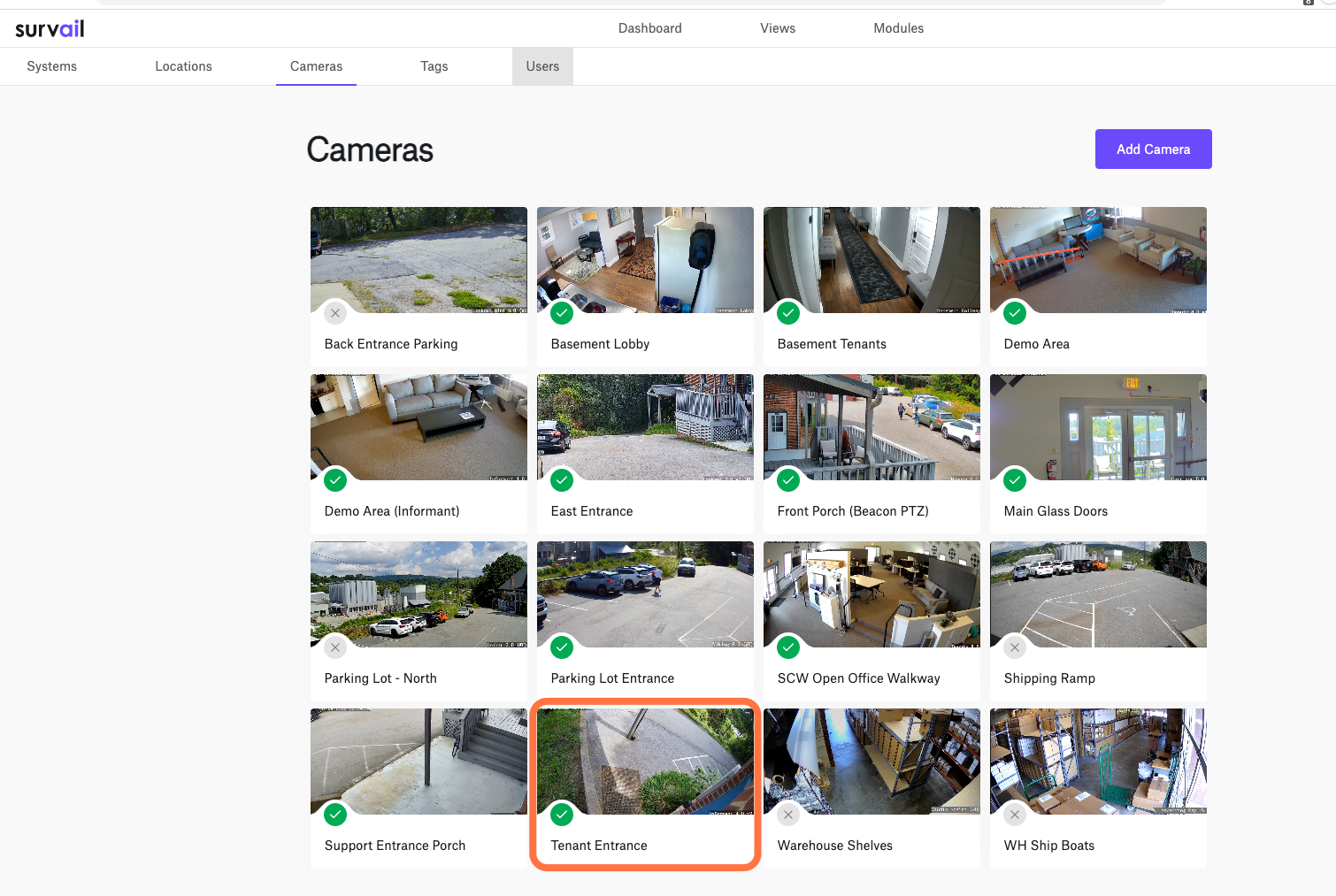Image resolution: width=1336 pixels, height=896 pixels.
Task: Click the WH Ship Boats label
Action: (1049, 846)
